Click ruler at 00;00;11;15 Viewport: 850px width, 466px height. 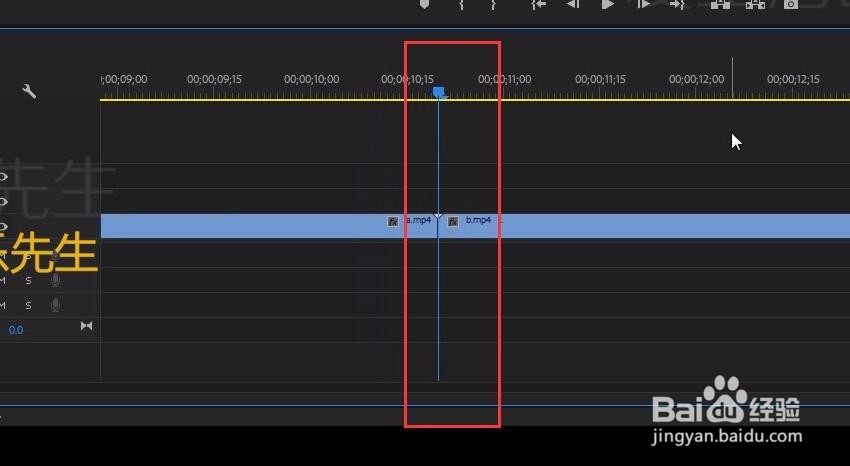click(600, 80)
